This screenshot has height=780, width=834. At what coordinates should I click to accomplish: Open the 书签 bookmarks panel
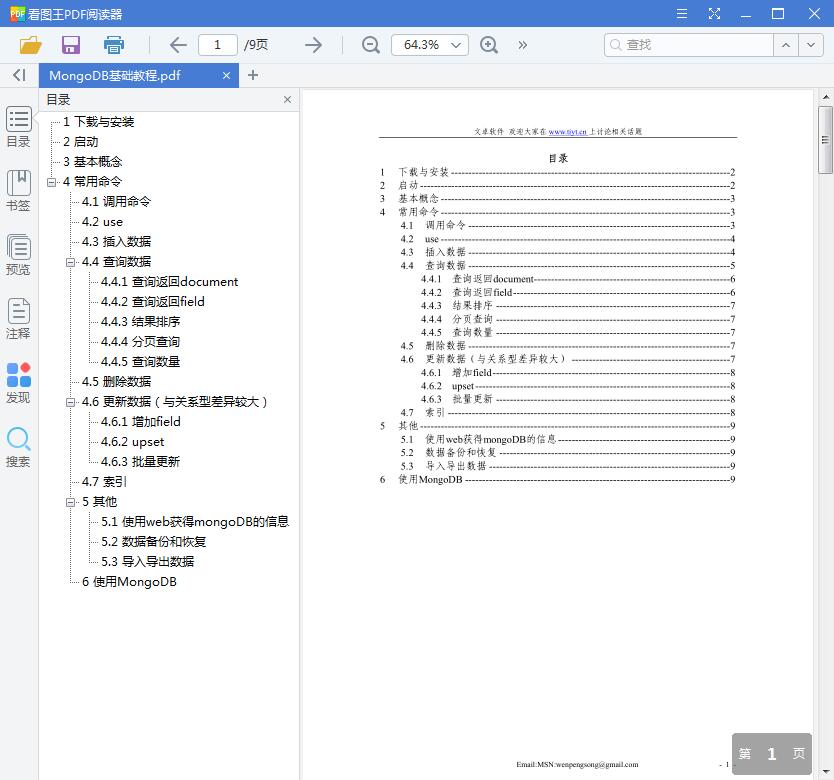[x=19, y=191]
